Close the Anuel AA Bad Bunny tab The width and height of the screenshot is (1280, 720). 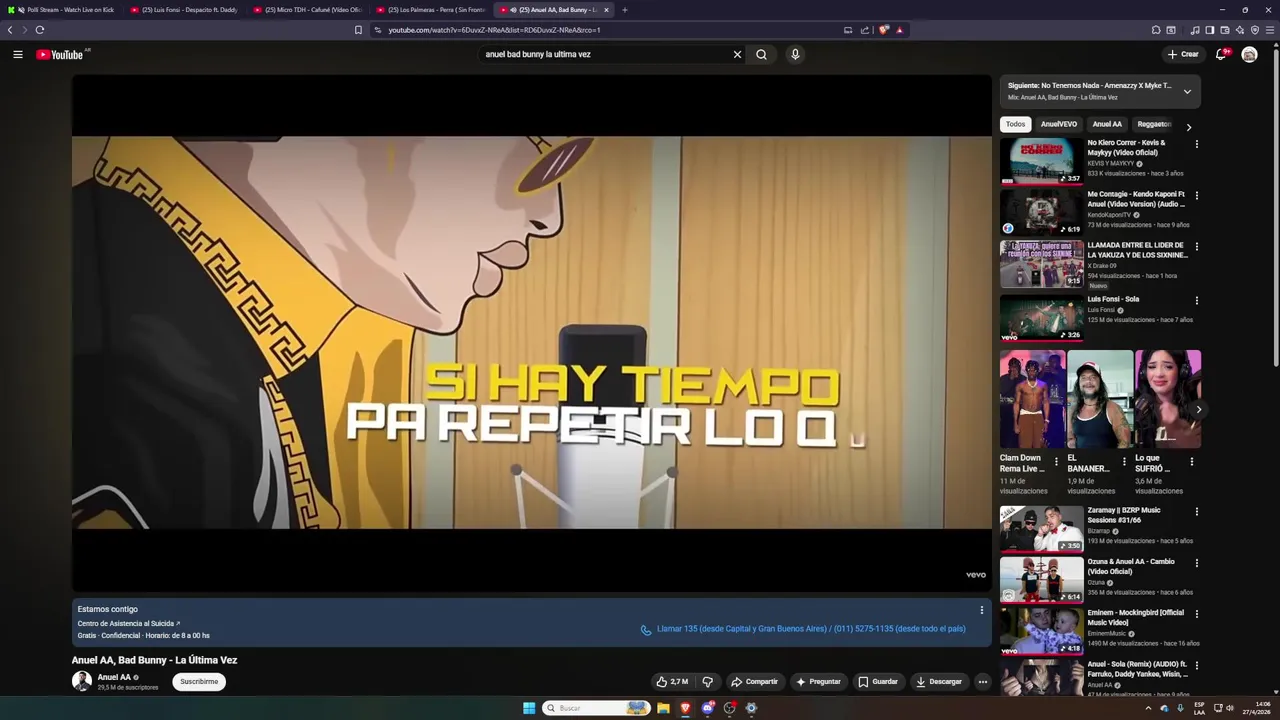coord(606,10)
